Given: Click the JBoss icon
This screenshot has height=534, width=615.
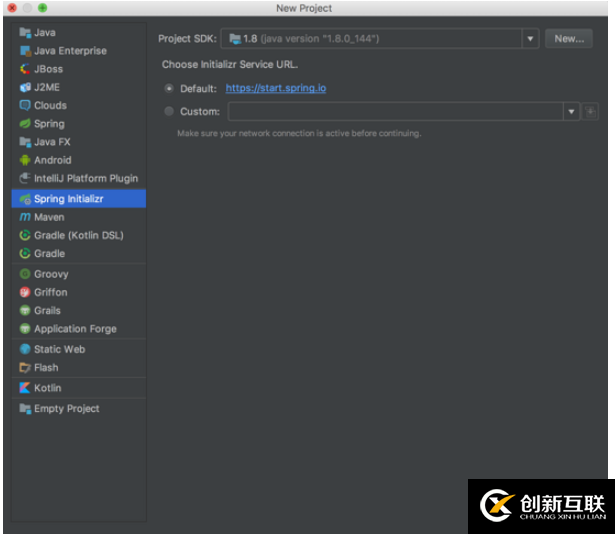Looking at the screenshot, I should (x=25, y=69).
